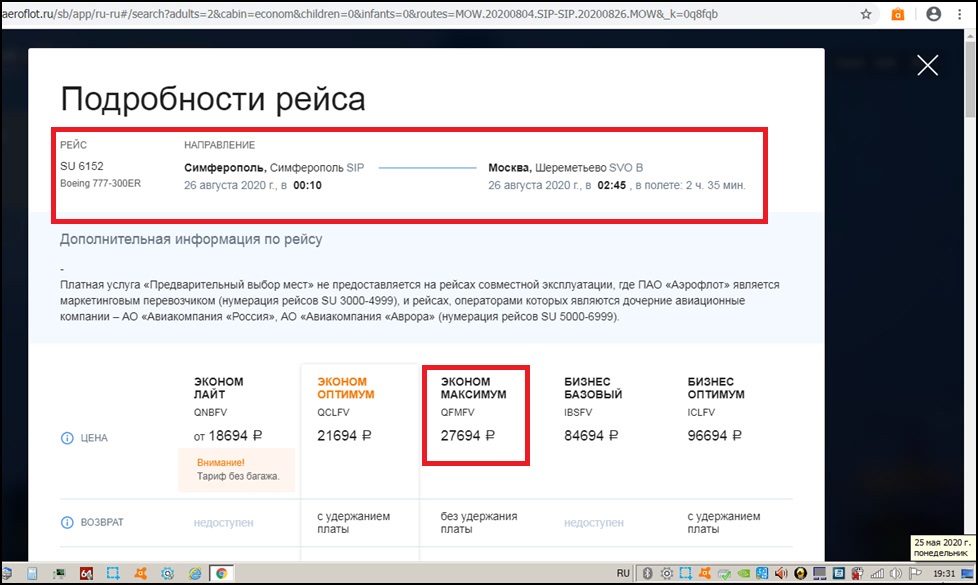Select the БИЗНЕС БАЗОВЫЙ fare column
Image resolution: width=978 pixels, height=585 pixels.
[593, 388]
